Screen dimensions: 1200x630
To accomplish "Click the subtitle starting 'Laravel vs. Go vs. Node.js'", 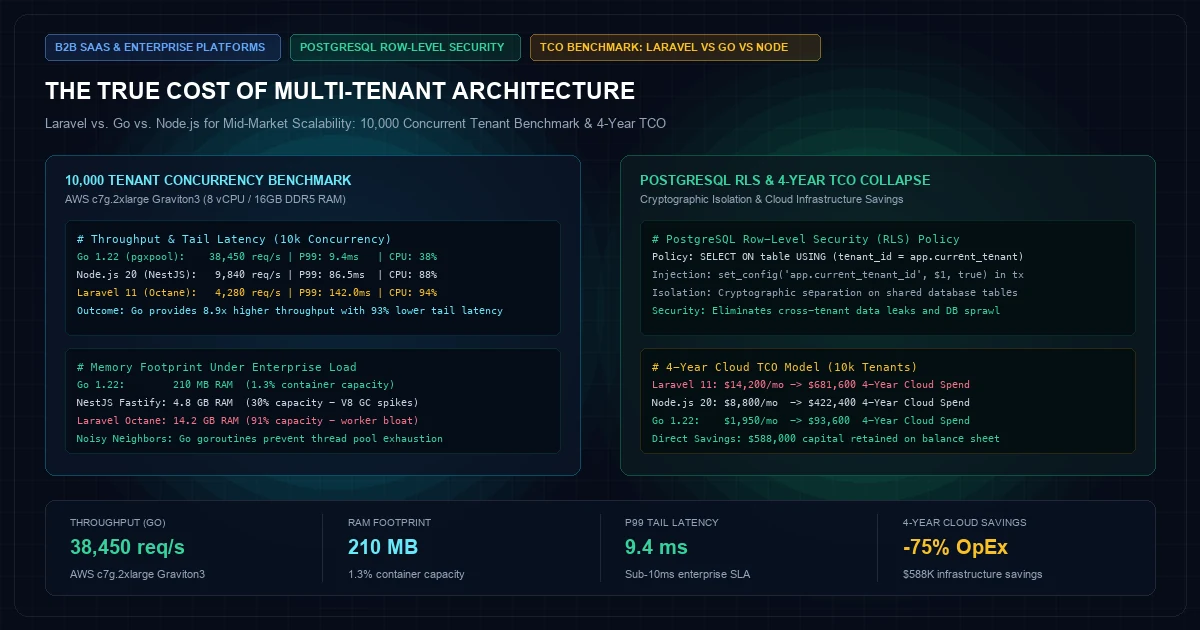I will [x=355, y=124].
